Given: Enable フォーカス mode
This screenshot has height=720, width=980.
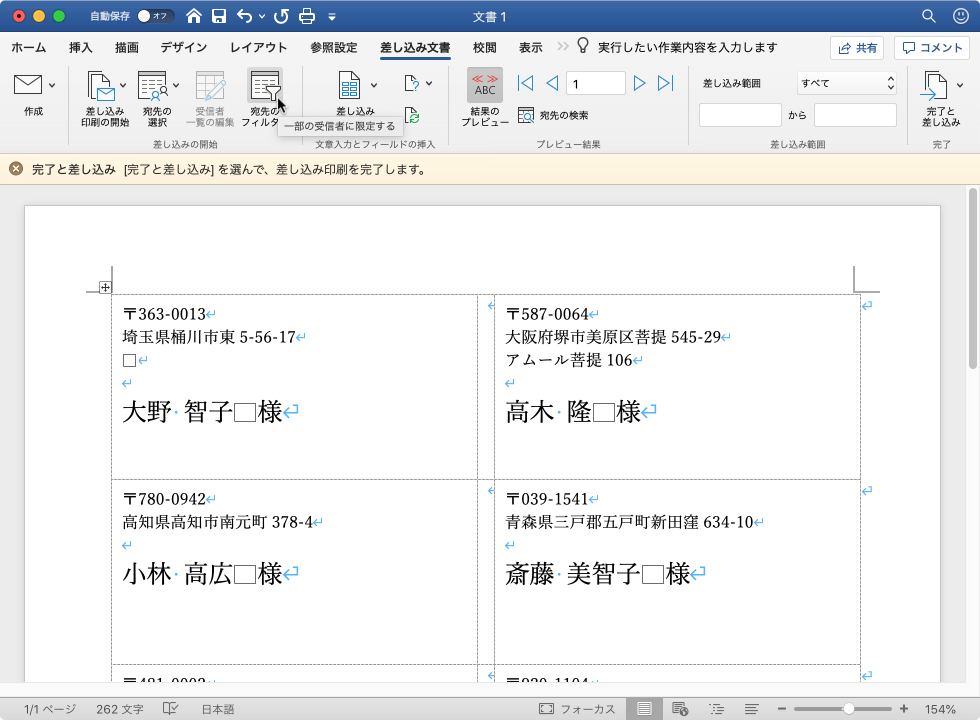Looking at the screenshot, I should (577, 709).
